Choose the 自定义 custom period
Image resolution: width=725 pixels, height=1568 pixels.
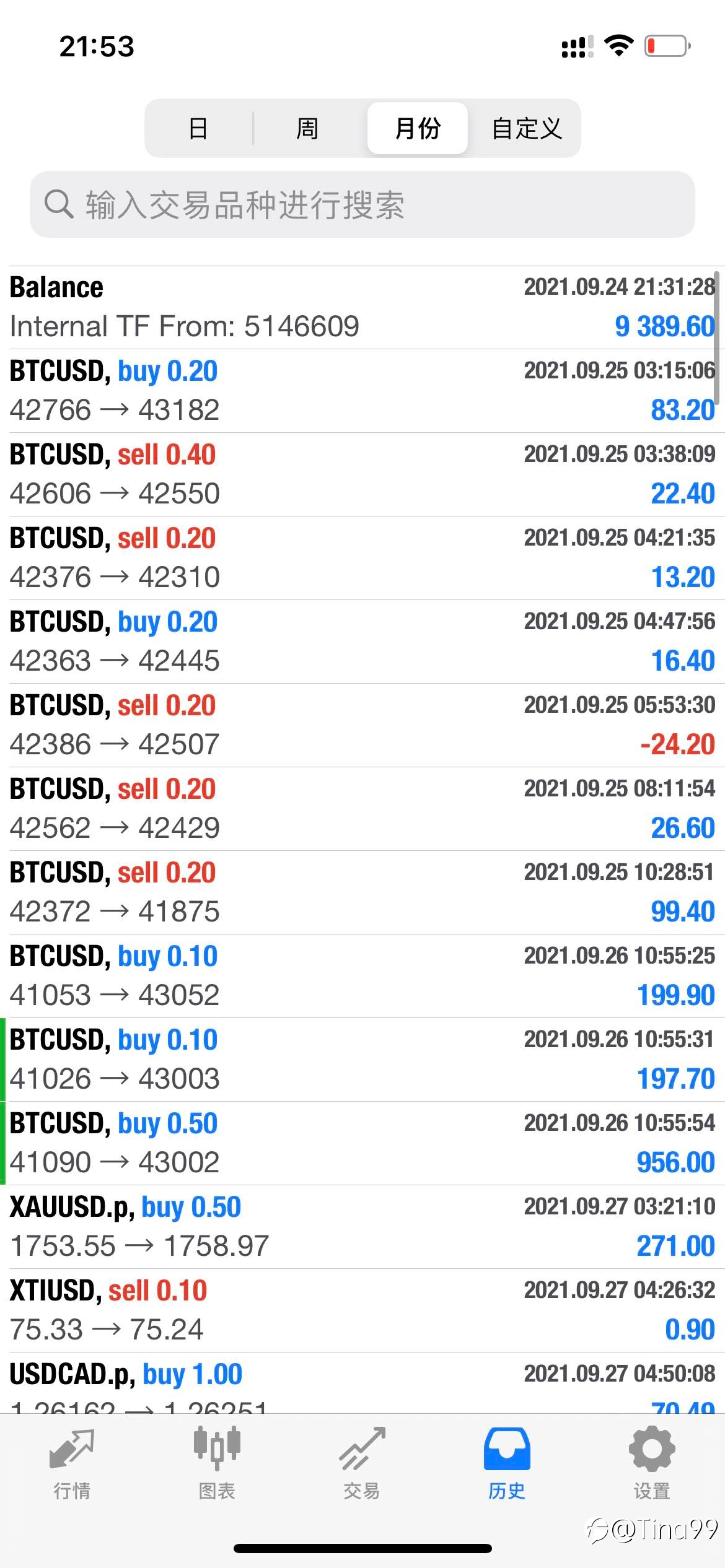527,128
